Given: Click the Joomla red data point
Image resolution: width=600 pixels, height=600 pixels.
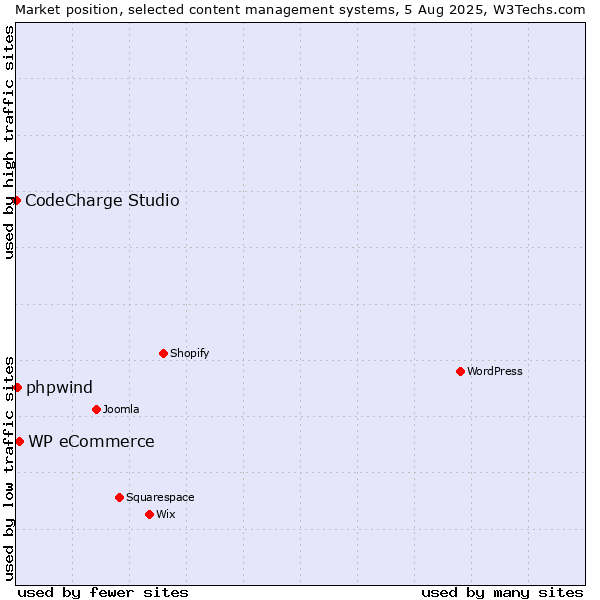Looking at the screenshot, I should [96, 409].
